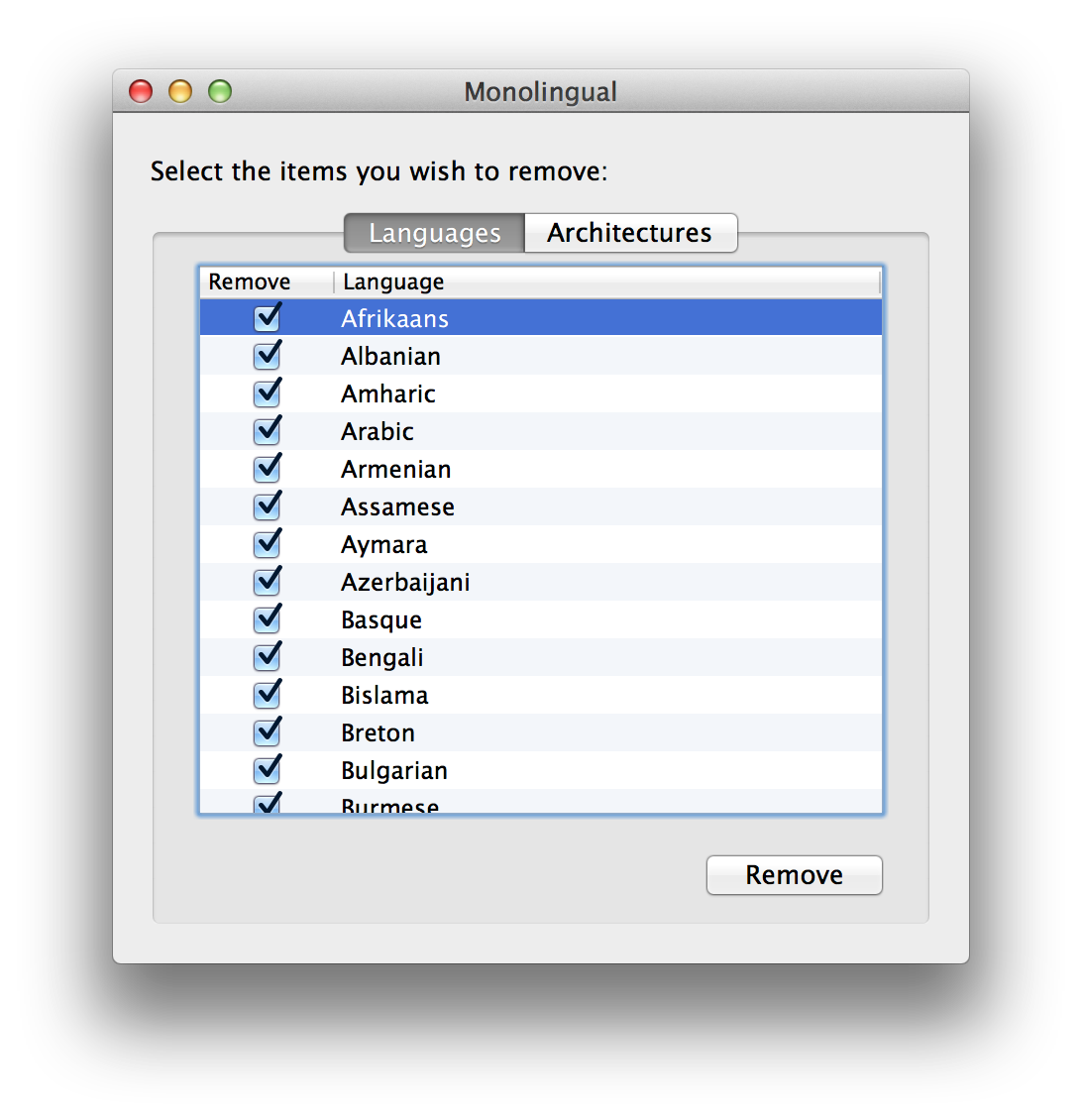Select the Albanian language name

pyautogui.click(x=390, y=357)
